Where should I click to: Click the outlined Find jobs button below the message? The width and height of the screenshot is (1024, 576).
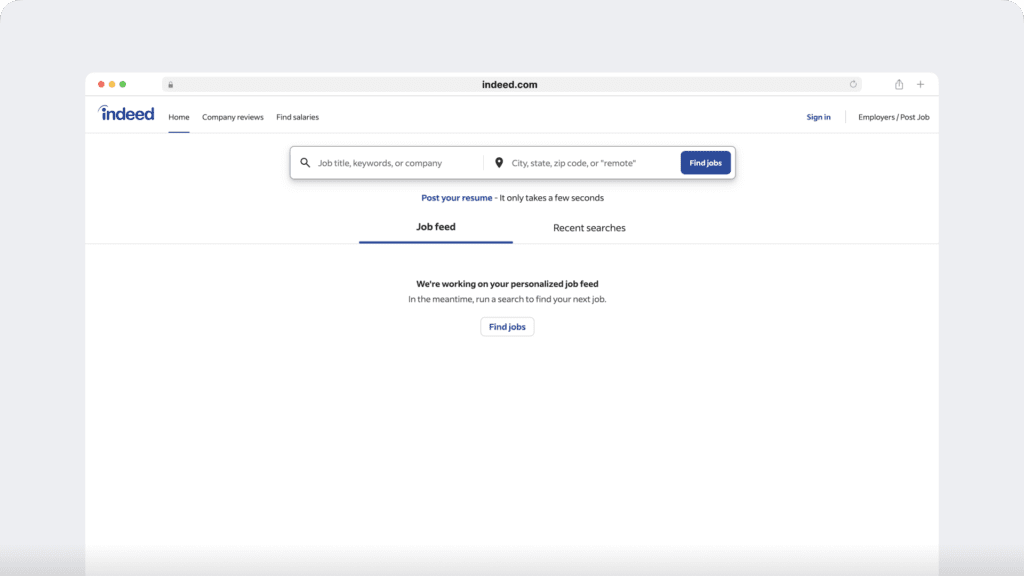[507, 327]
